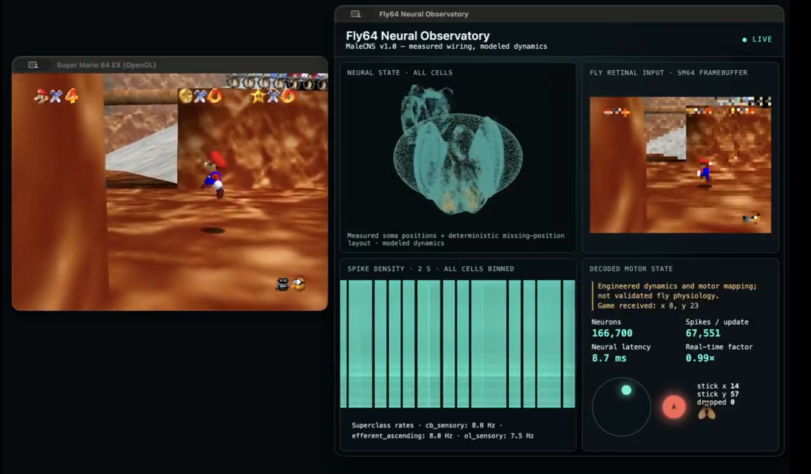Viewport: 811px width, 474px height.
Task: Click the fly icon below dropped counter
Action: coord(707,413)
